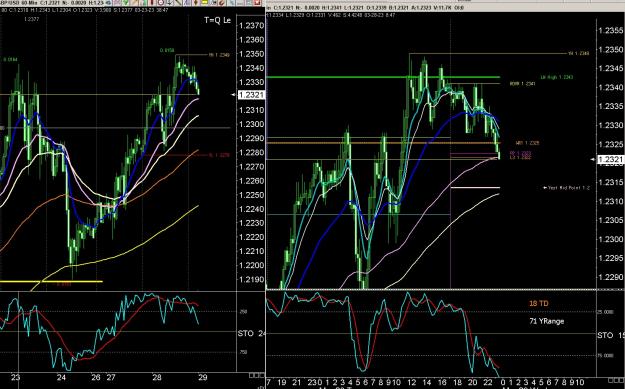Click the T=Q Le label on the 60 Min chart
Screen dimensions: 625x389
coord(217,20)
